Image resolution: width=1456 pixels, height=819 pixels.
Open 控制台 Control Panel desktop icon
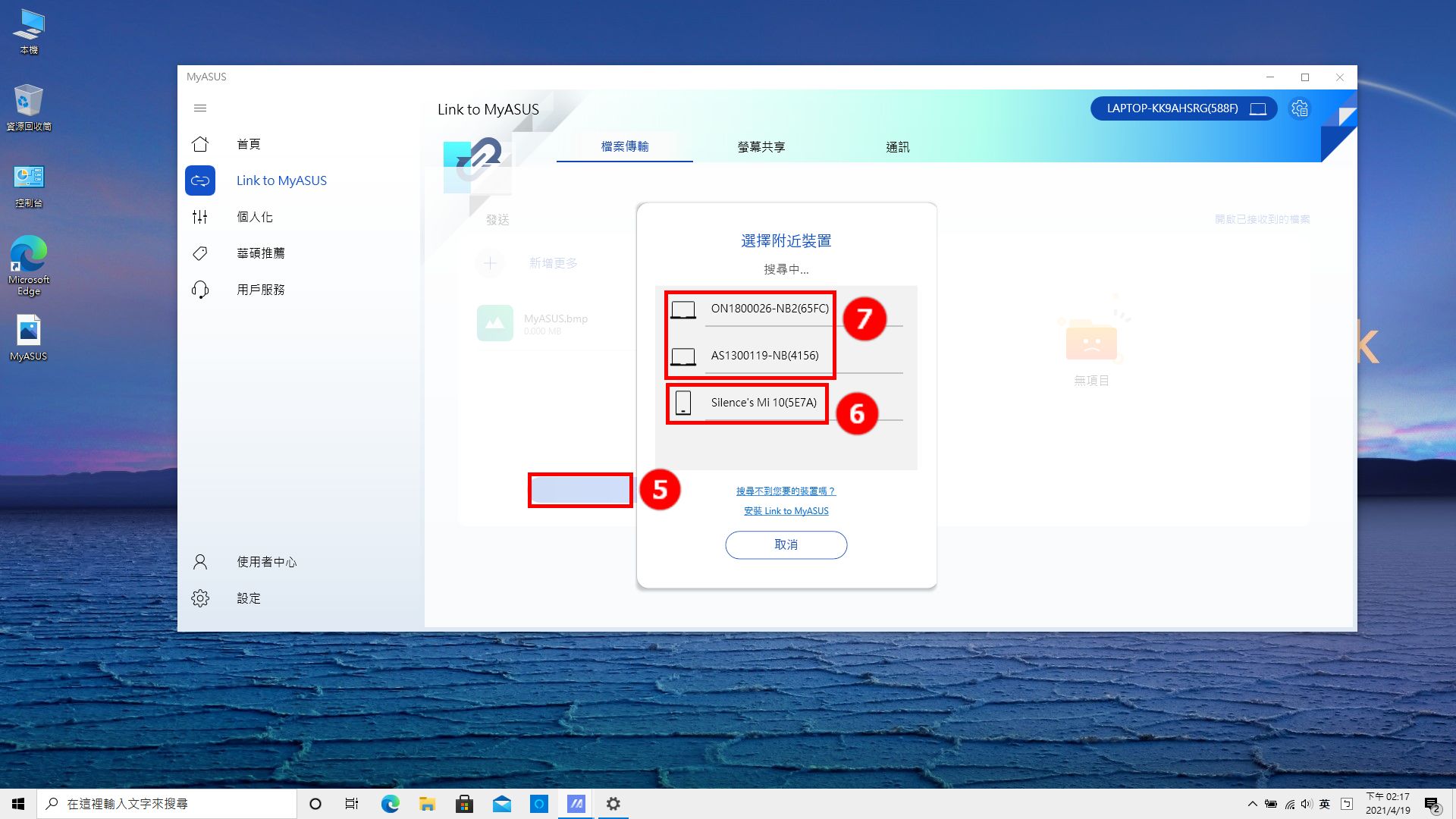tap(29, 186)
